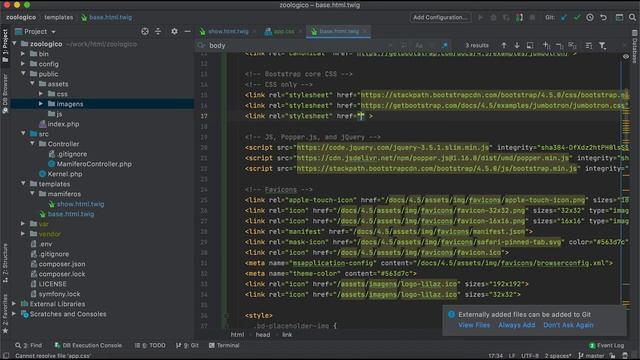Click in the find field containing body
The height and width of the screenshot is (360, 640).
294,45
